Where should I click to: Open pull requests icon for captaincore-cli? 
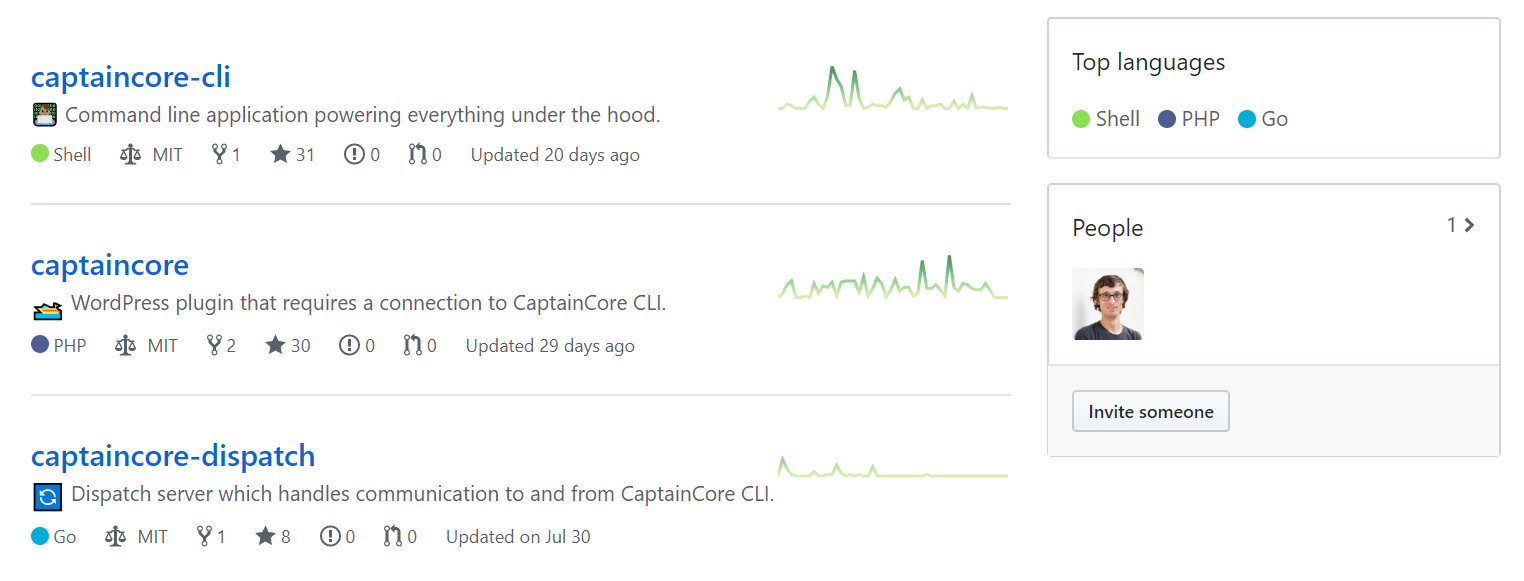[417, 154]
